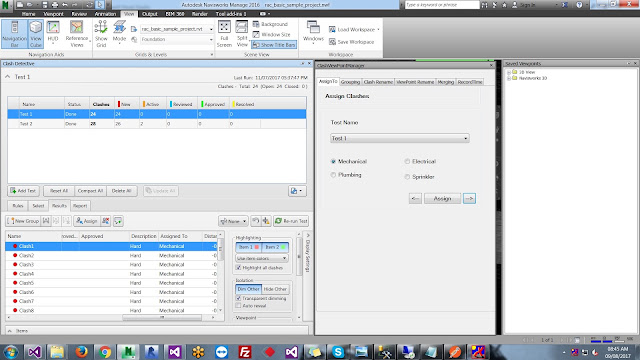Activate Full Screen view icon
This screenshot has width=640, height=360.
(224, 34)
